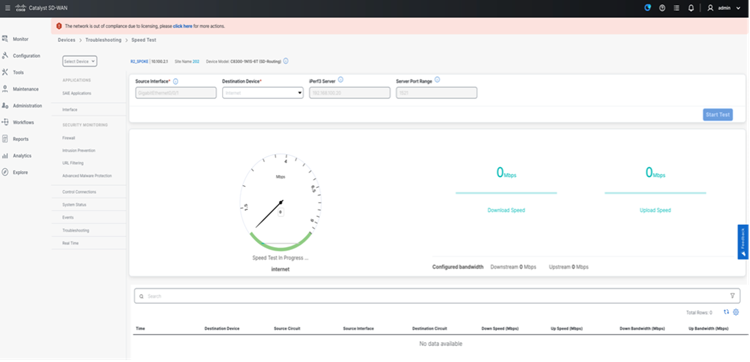This screenshot has width=750, height=362.
Task: Click Server Port Range info icon
Action: [437, 80]
